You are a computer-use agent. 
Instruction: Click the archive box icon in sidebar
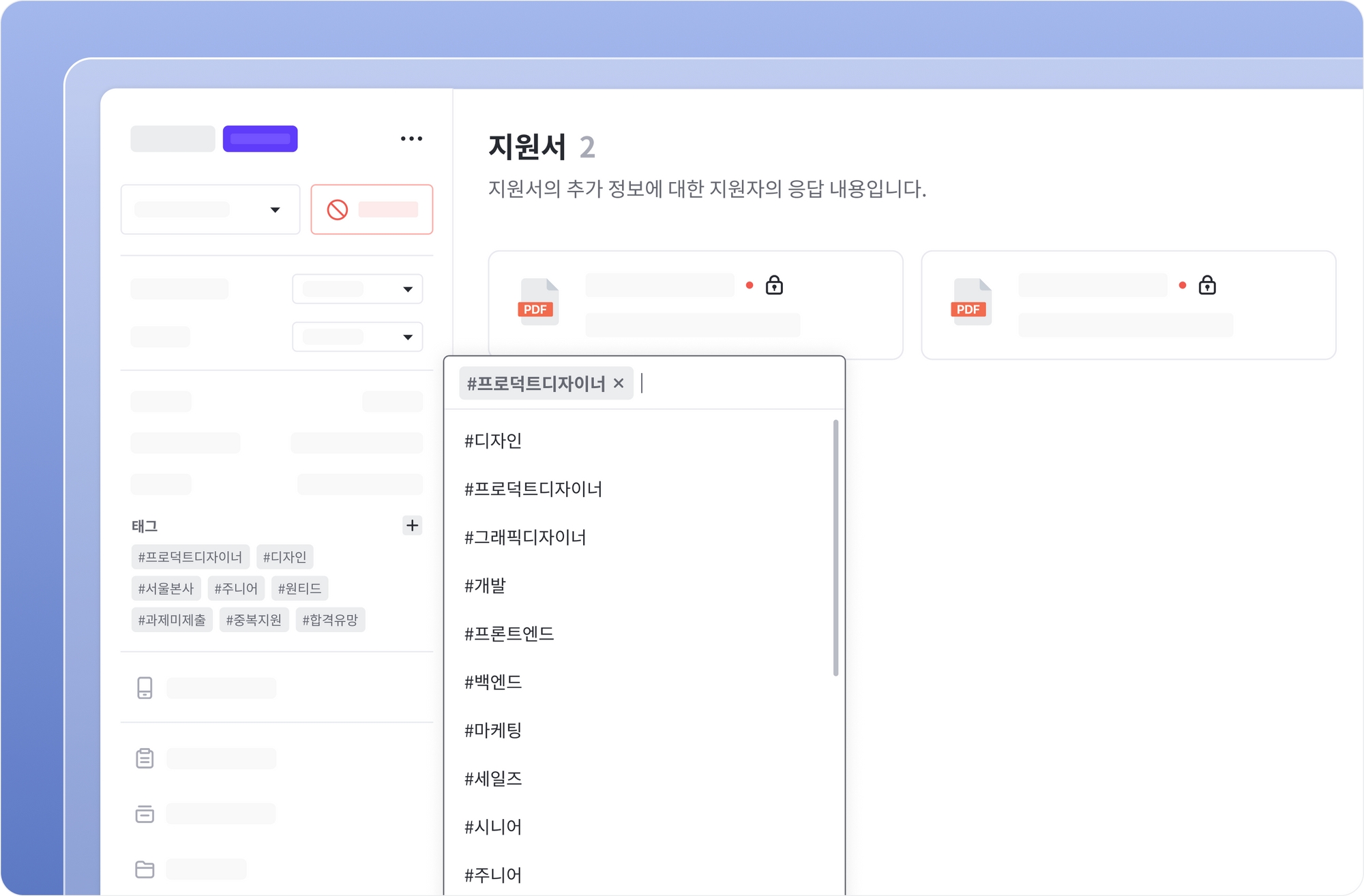tap(145, 813)
